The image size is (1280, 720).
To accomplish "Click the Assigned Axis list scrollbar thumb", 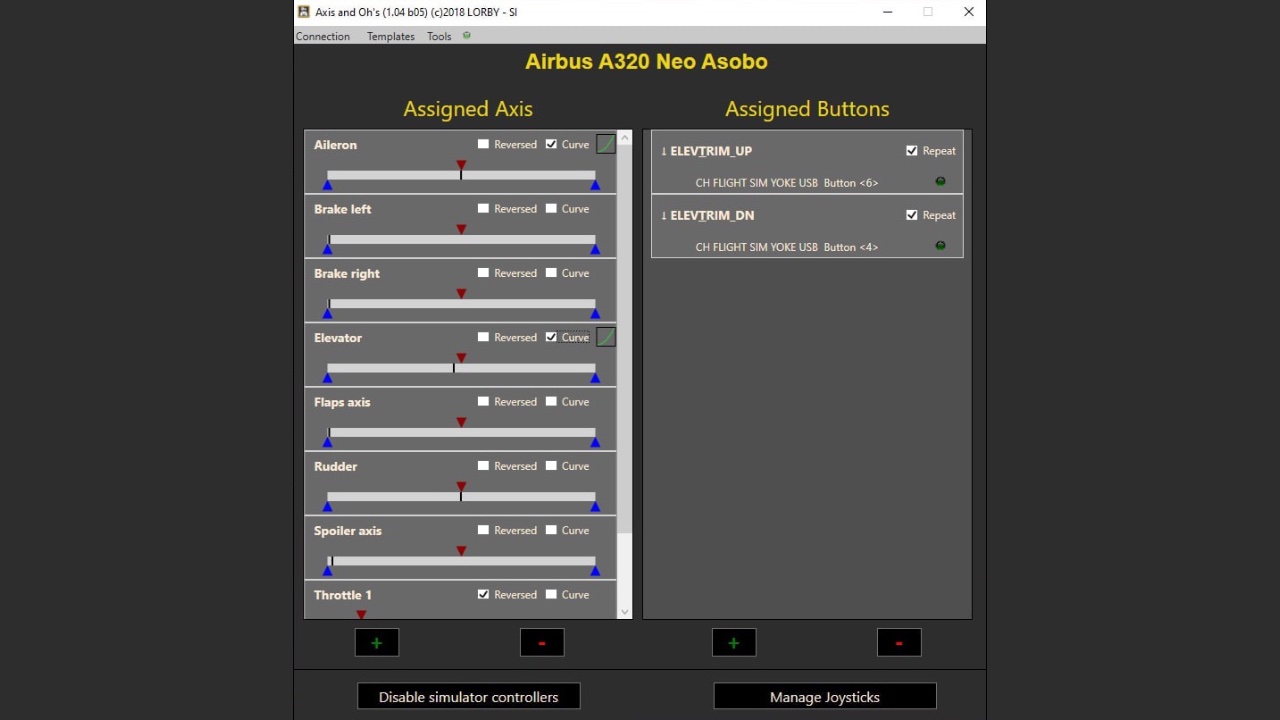I will pos(625,339).
